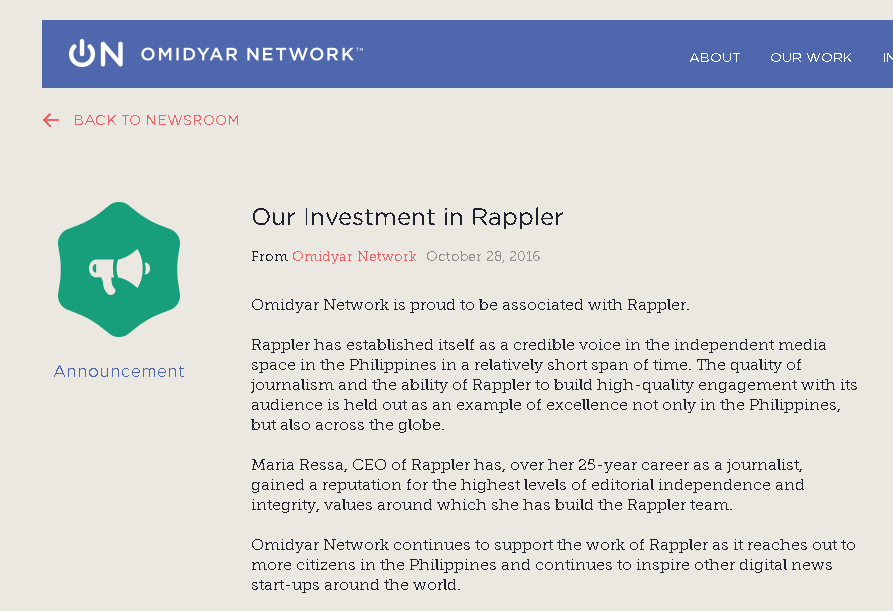The height and width of the screenshot is (611, 893).
Task: Click the text 'start-ups around the world'
Action: tap(355, 585)
